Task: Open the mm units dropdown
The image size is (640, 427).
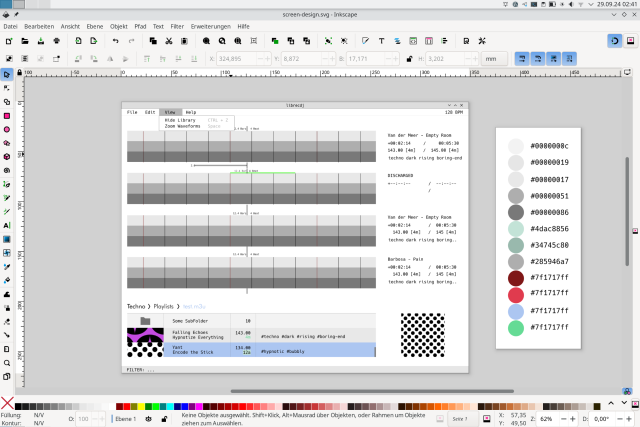Action: click(x=492, y=59)
